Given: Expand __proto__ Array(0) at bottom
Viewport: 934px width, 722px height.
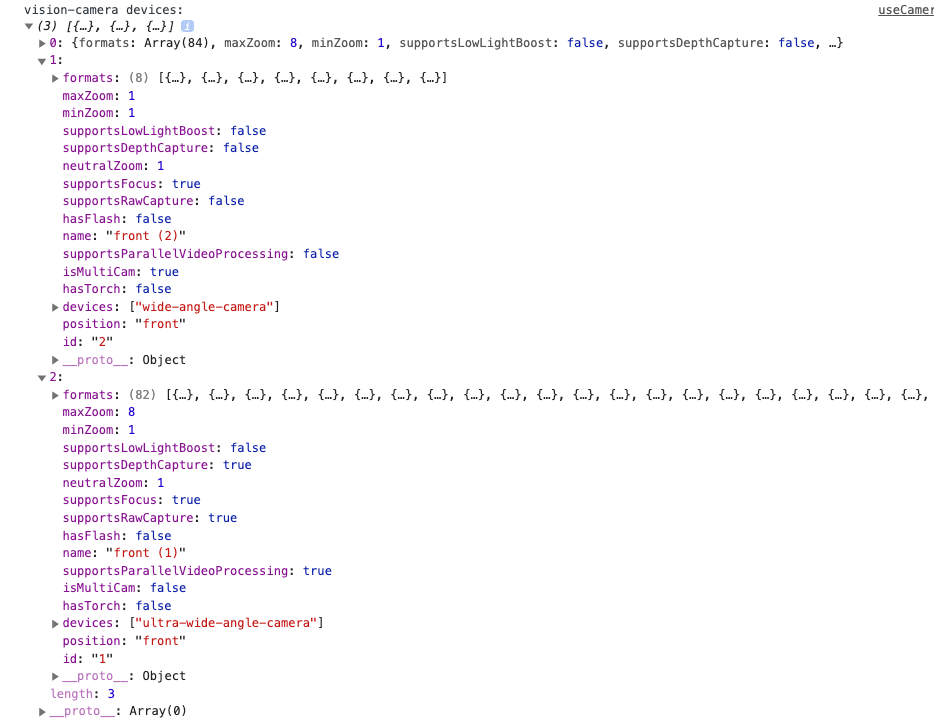Looking at the screenshot, I should pyautogui.click(x=42, y=712).
